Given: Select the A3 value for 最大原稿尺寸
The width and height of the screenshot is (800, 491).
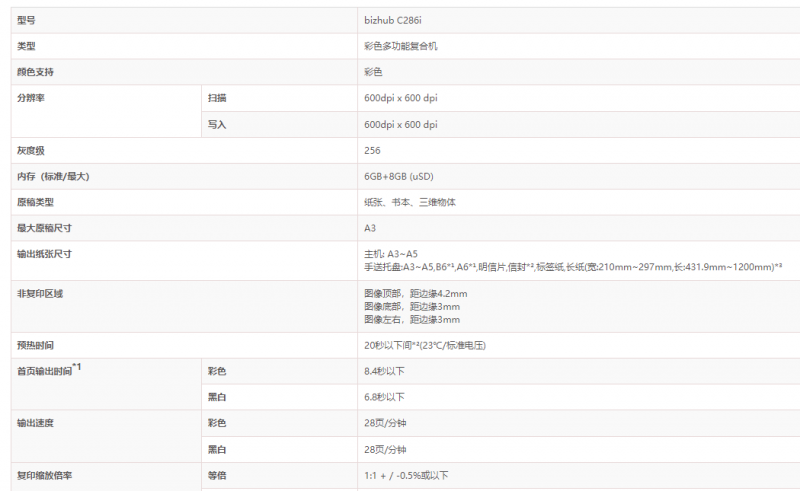Looking at the screenshot, I should click(x=370, y=228).
